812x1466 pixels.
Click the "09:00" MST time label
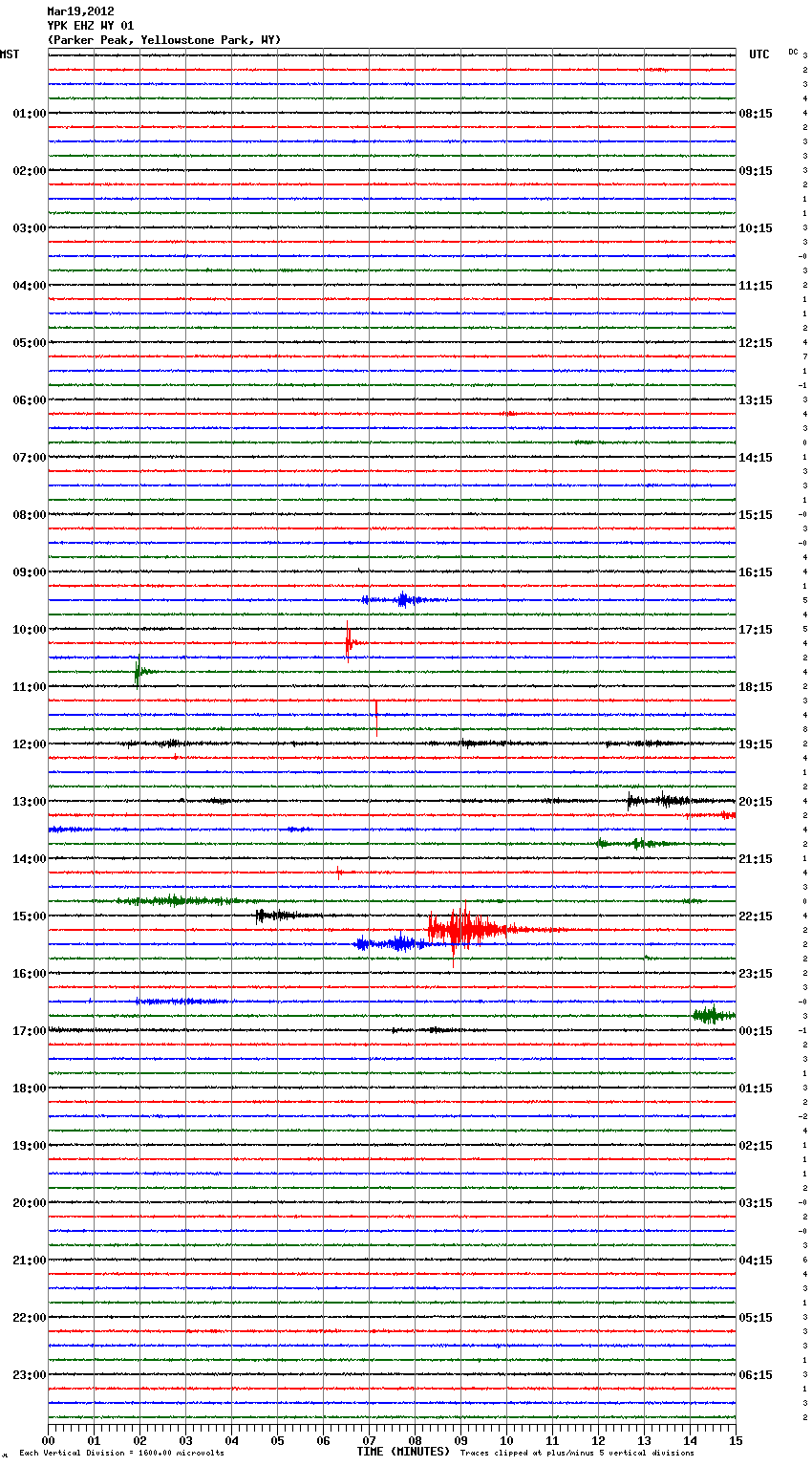pyautogui.click(x=29, y=572)
